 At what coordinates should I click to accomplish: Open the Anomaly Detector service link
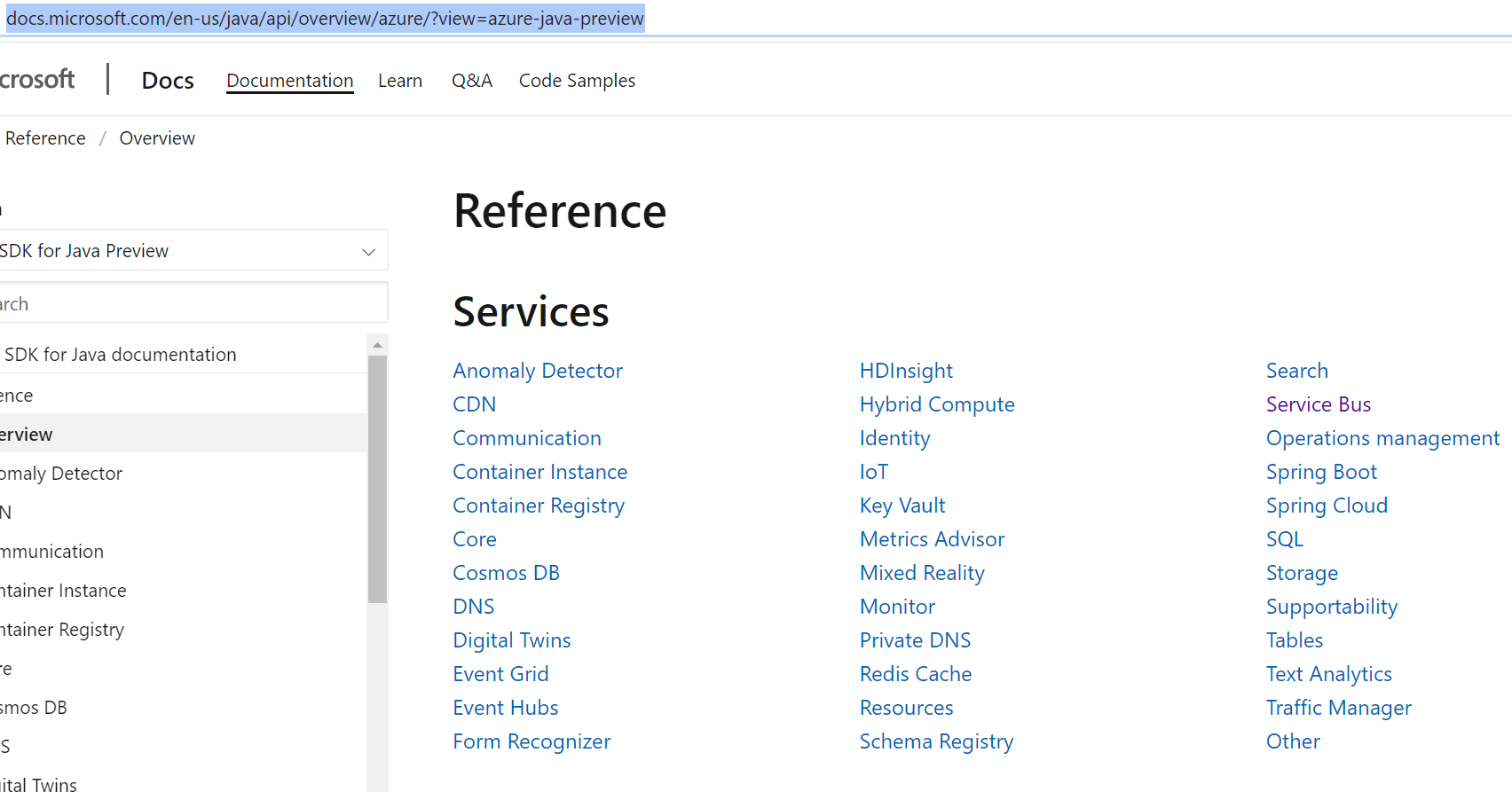[538, 371]
